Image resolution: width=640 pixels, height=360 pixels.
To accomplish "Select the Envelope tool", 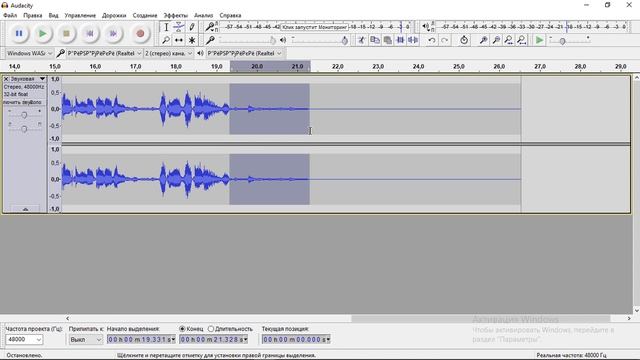I will [178, 27].
